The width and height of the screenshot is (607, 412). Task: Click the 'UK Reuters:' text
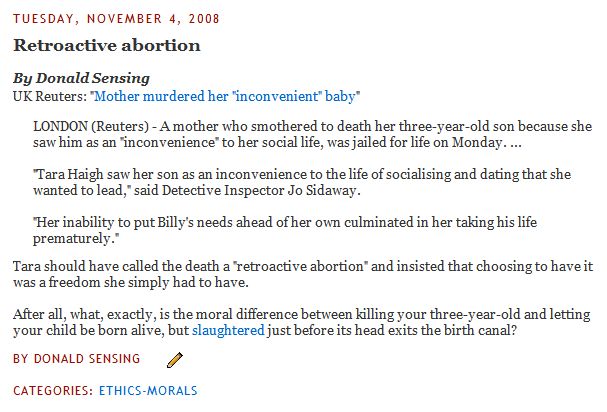pos(50,96)
